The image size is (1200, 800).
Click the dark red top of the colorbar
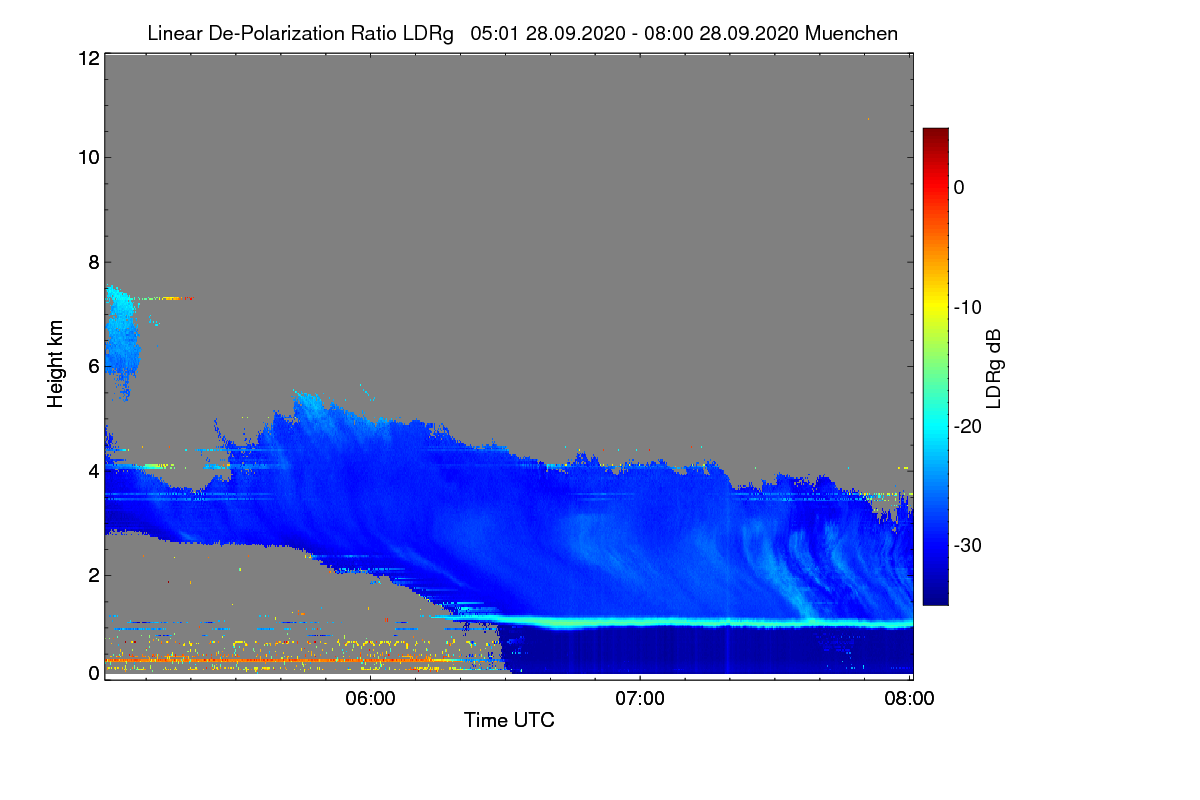pyautogui.click(x=935, y=135)
